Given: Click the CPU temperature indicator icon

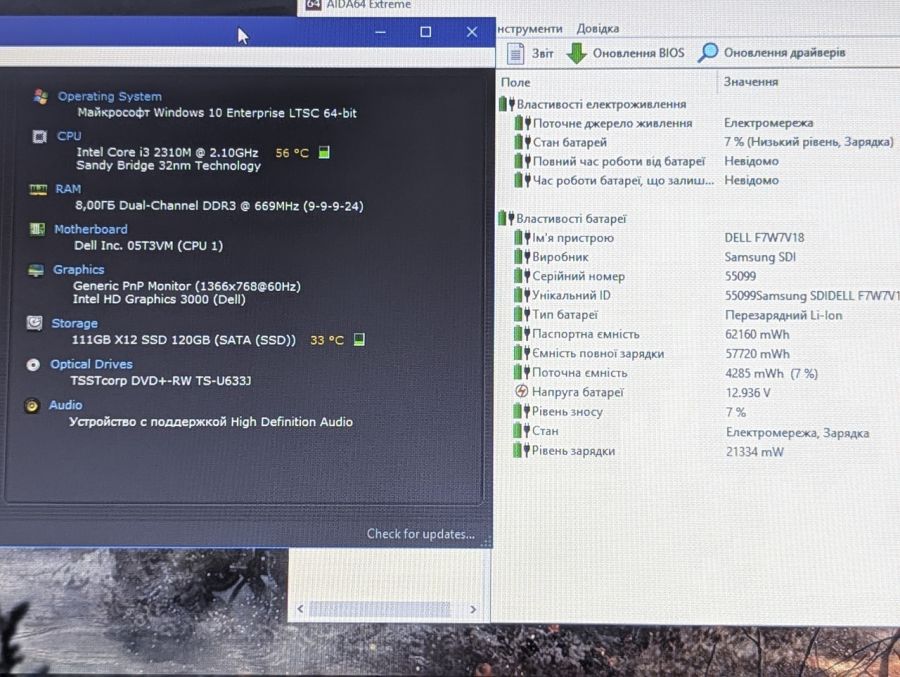Looking at the screenshot, I should pos(324,152).
